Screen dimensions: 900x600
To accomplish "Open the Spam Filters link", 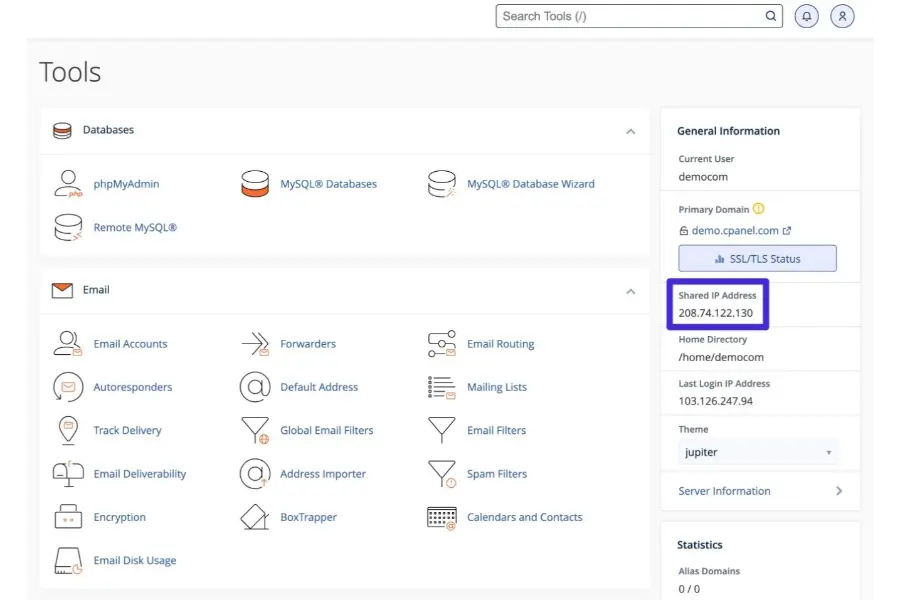I will pos(497,474).
